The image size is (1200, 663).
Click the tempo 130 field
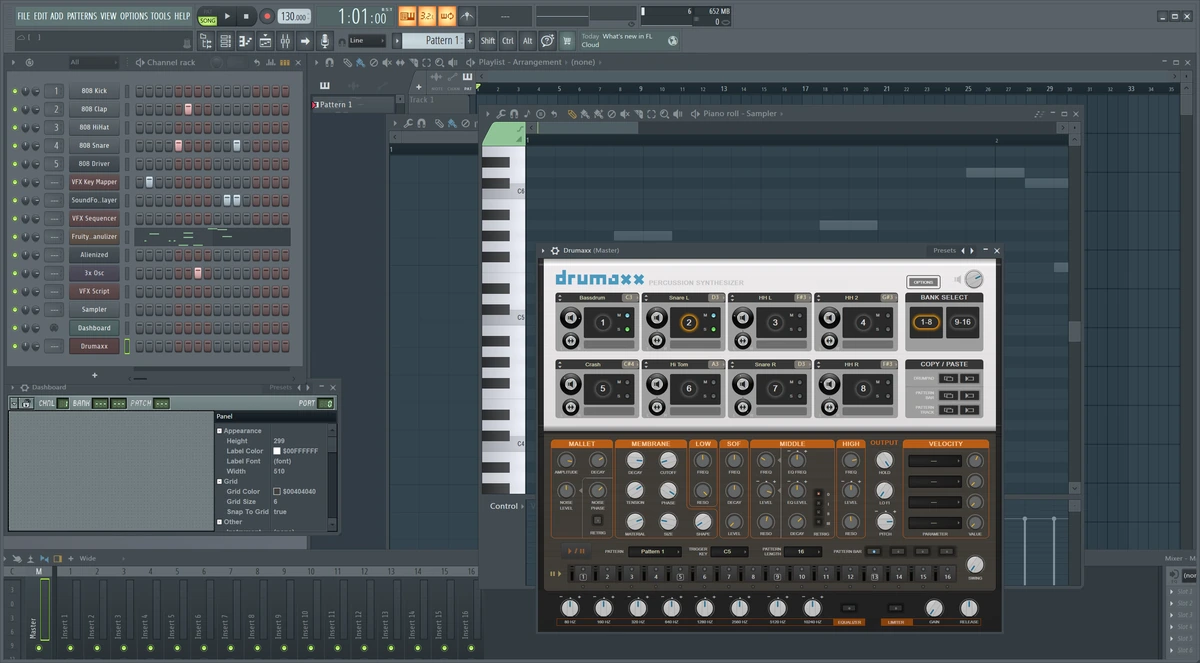[294, 16]
